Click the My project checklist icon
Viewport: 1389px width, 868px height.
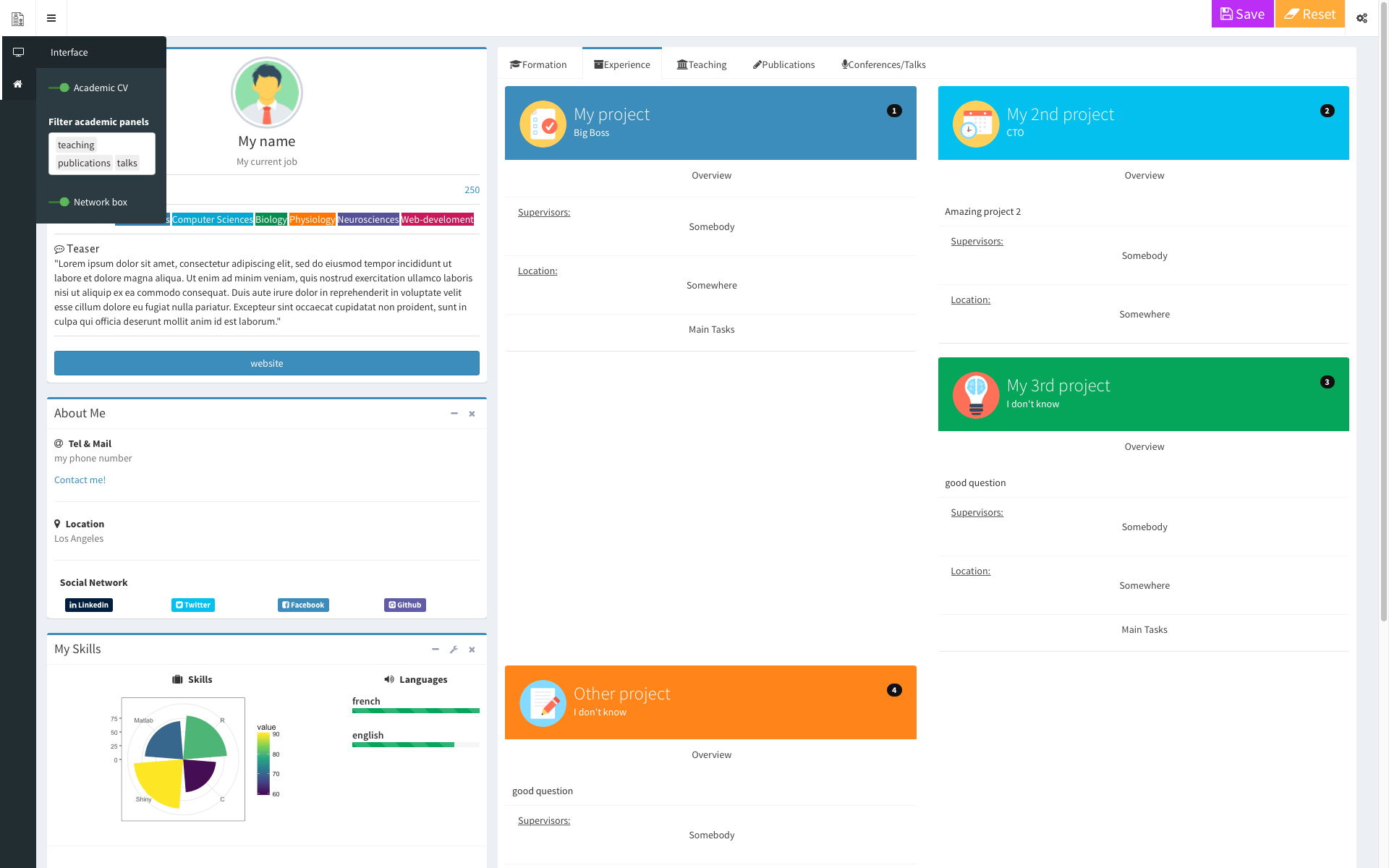click(x=543, y=124)
